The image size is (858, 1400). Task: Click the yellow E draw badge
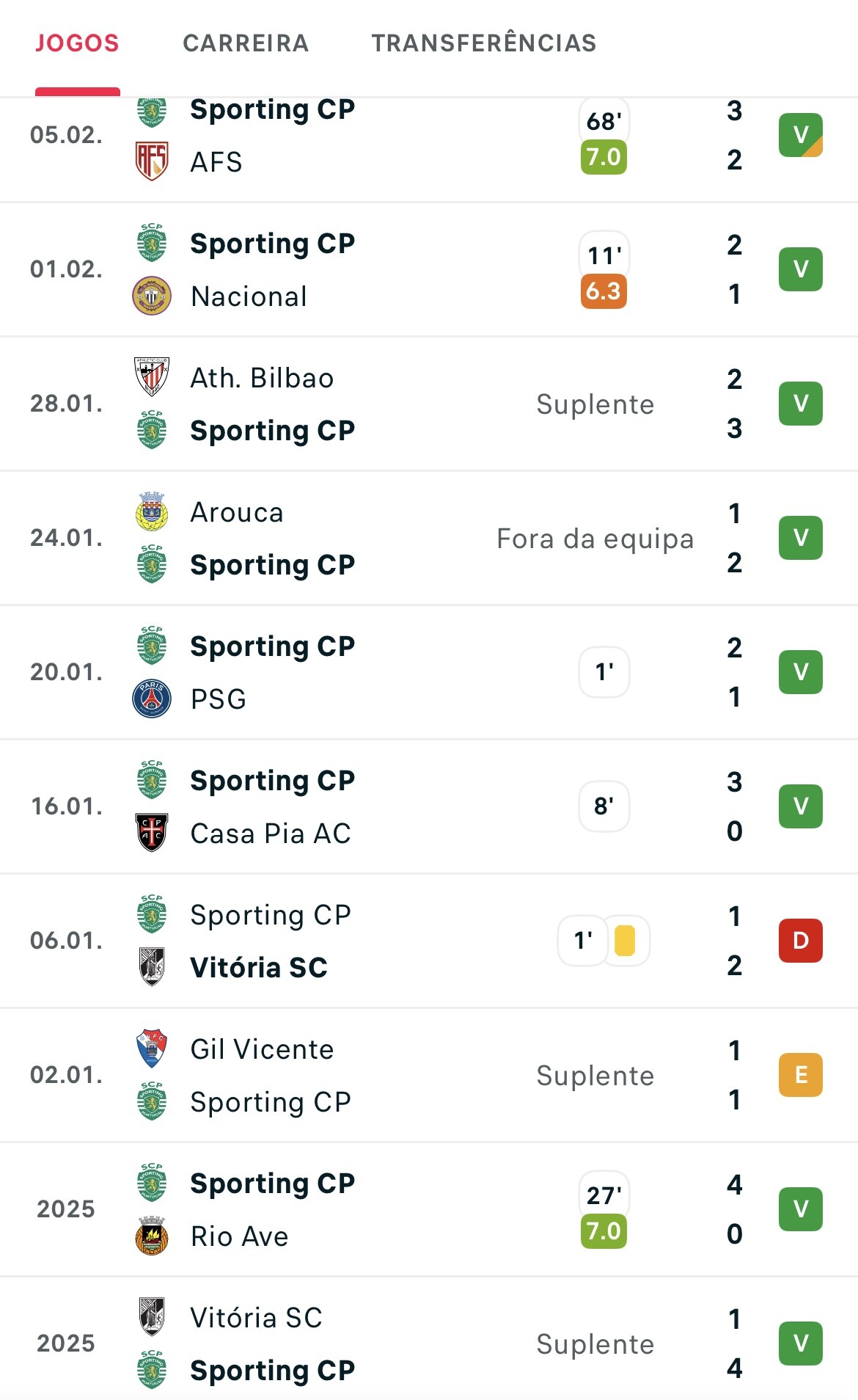click(x=800, y=1075)
